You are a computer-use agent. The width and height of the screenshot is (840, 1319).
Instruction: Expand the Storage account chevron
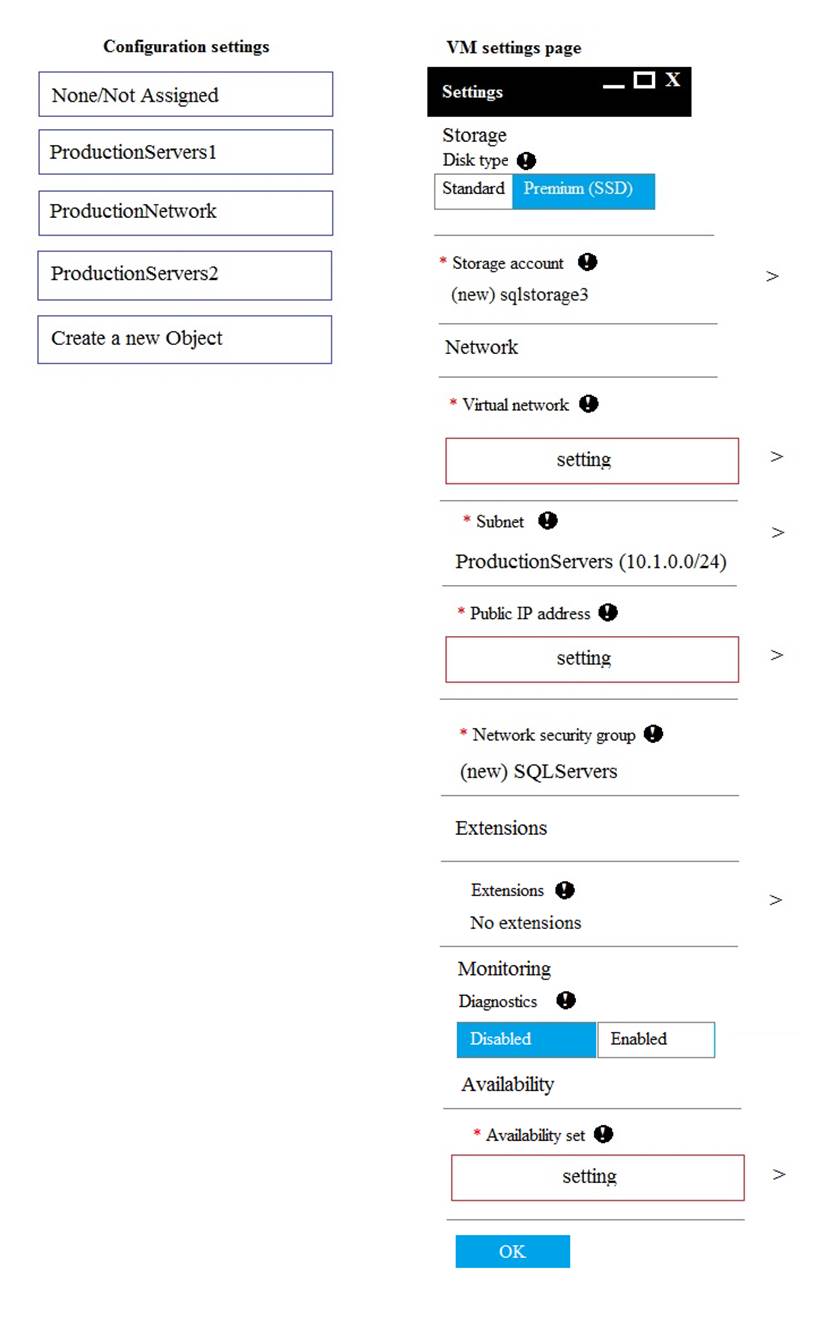772,276
